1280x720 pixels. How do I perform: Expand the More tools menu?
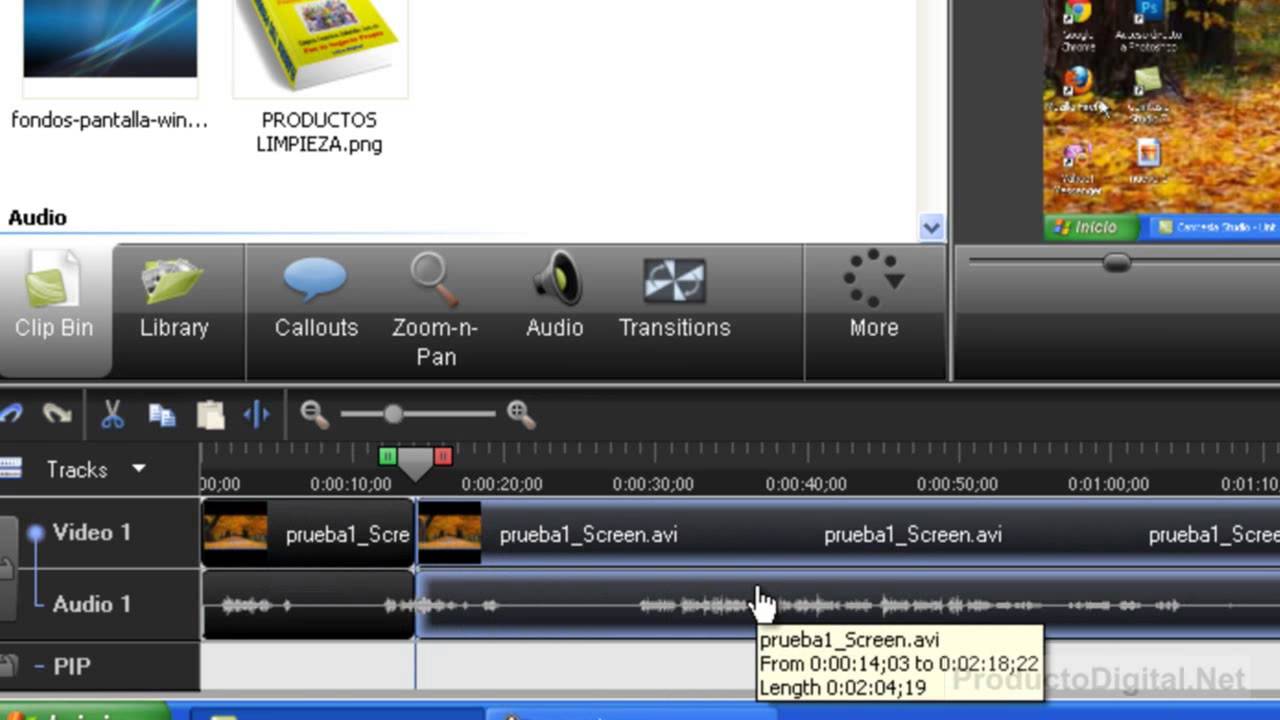[x=873, y=295]
